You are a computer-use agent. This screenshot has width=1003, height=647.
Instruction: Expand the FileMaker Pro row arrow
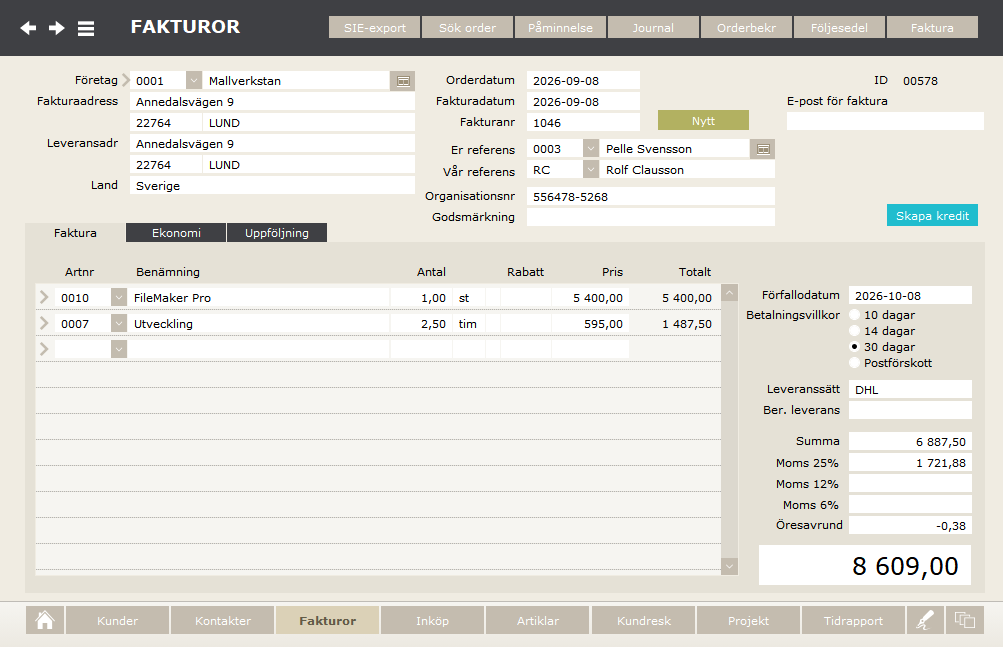click(44, 297)
